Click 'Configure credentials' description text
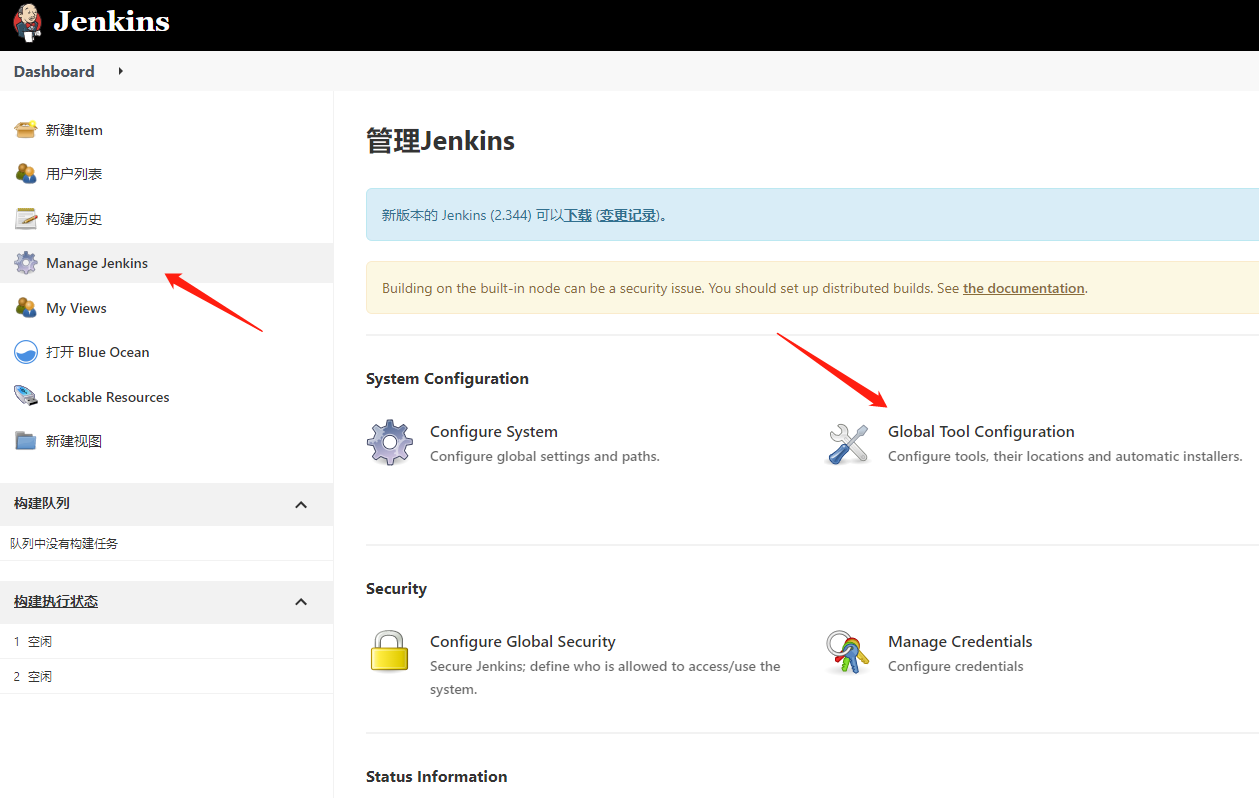The image size is (1259, 798). pyautogui.click(x=956, y=666)
